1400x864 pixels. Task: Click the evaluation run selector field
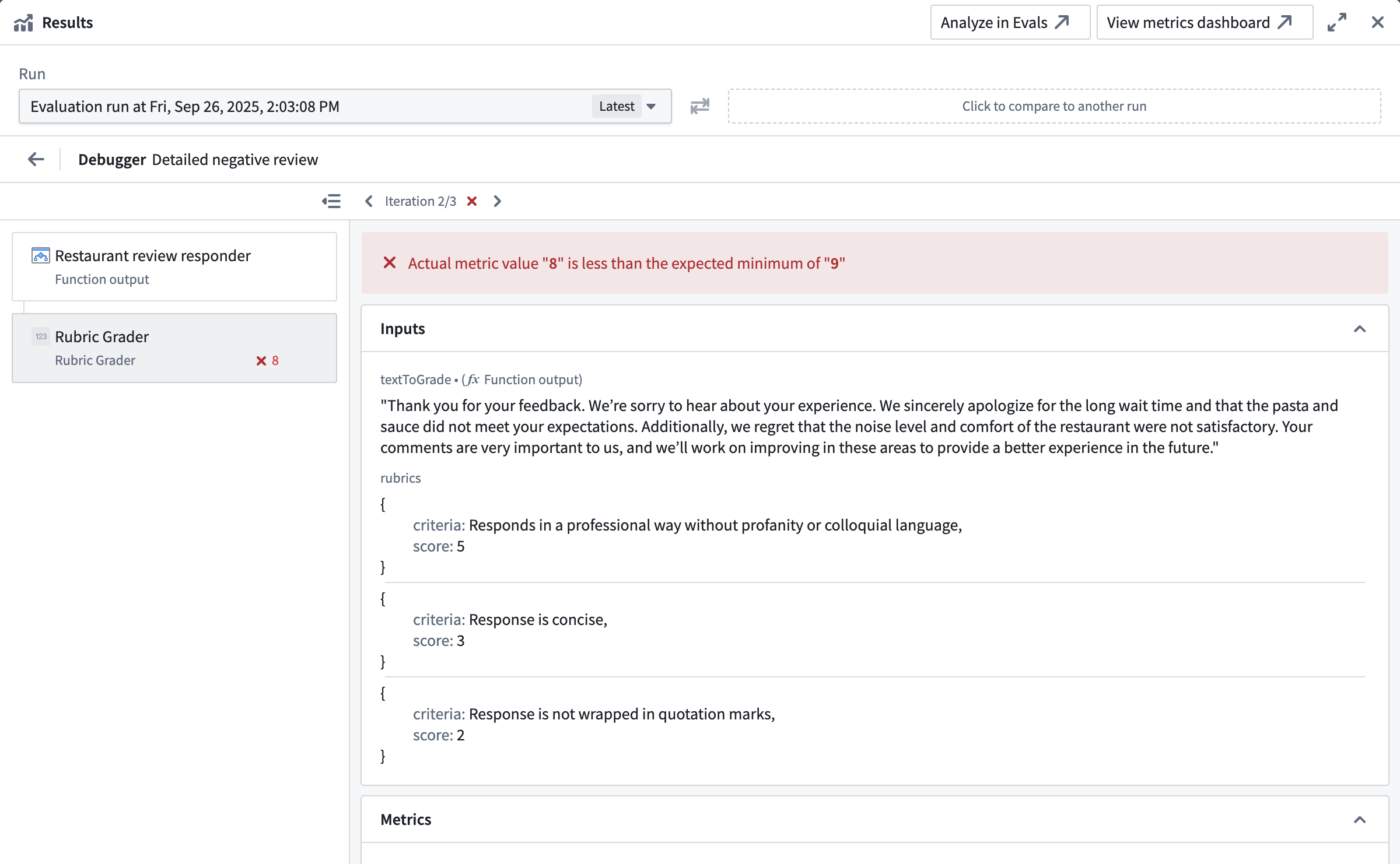(x=292, y=106)
